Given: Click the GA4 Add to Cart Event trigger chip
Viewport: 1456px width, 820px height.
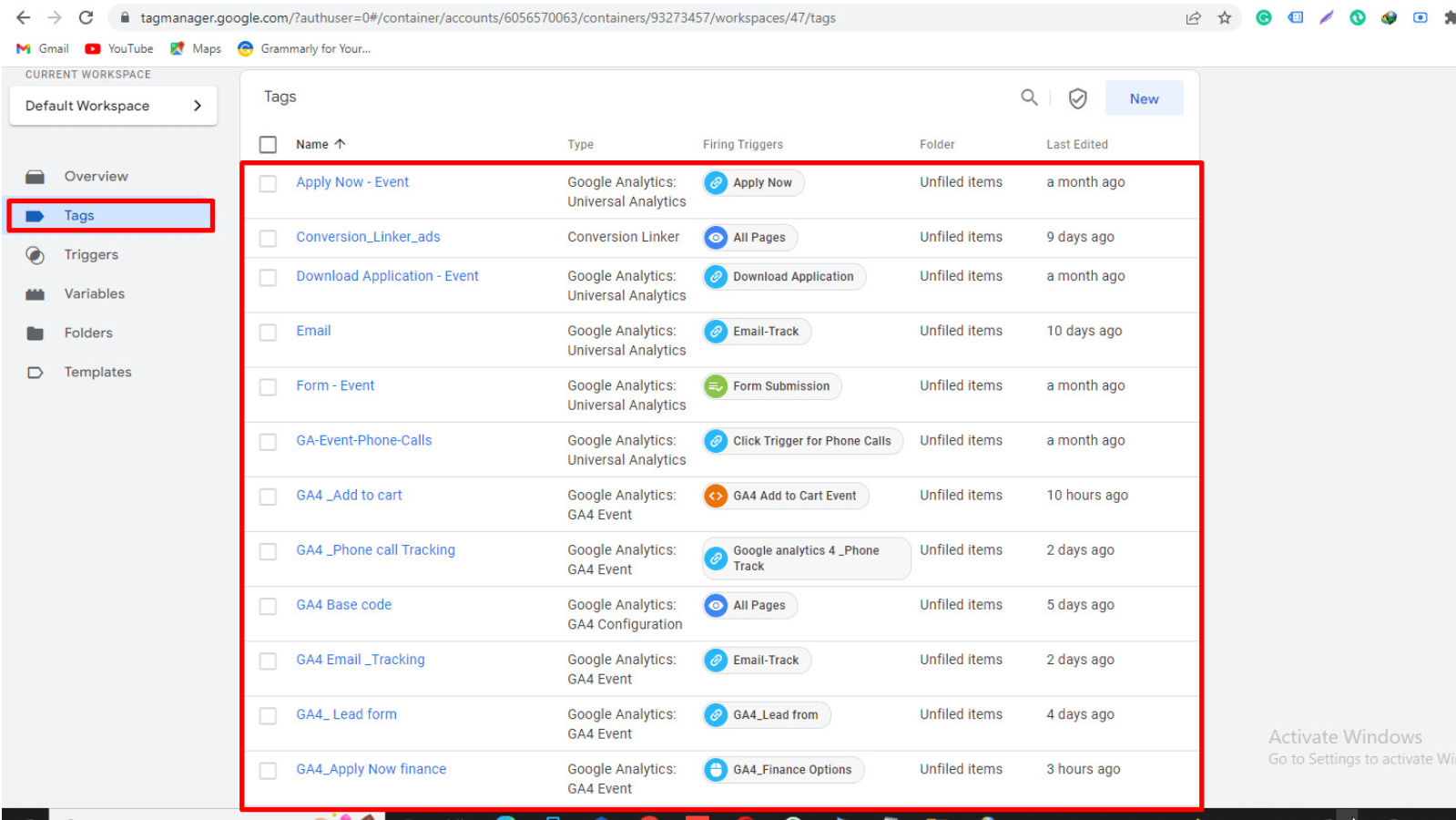Looking at the screenshot, I should tap(786, 496).
